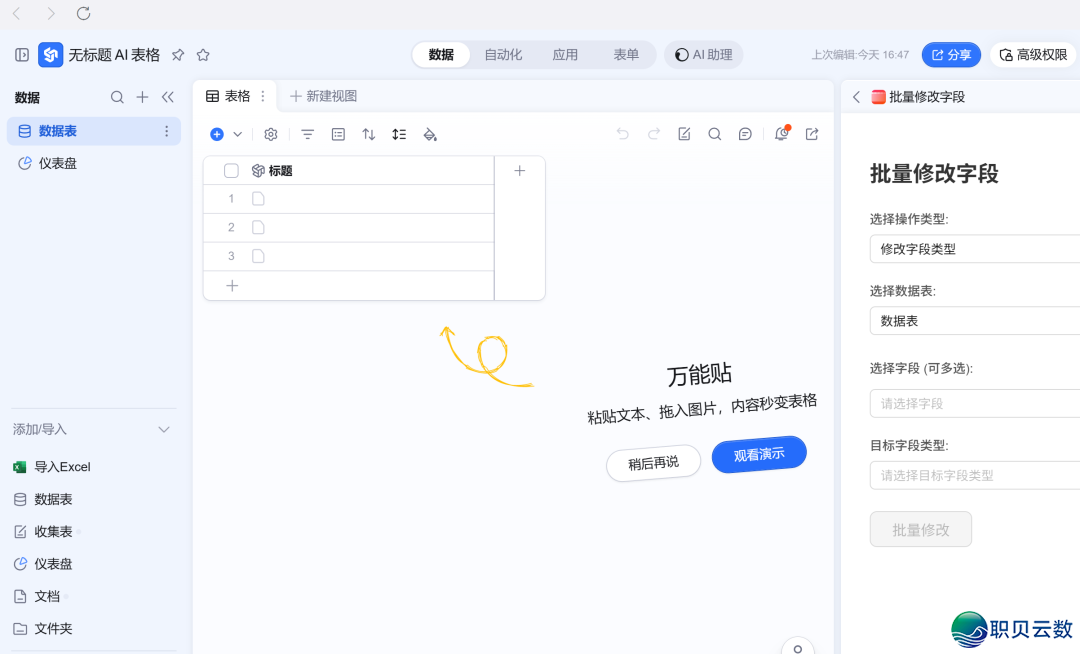Star the document as favorite
The image size is (1080, 654).
(x=203, y=55)
